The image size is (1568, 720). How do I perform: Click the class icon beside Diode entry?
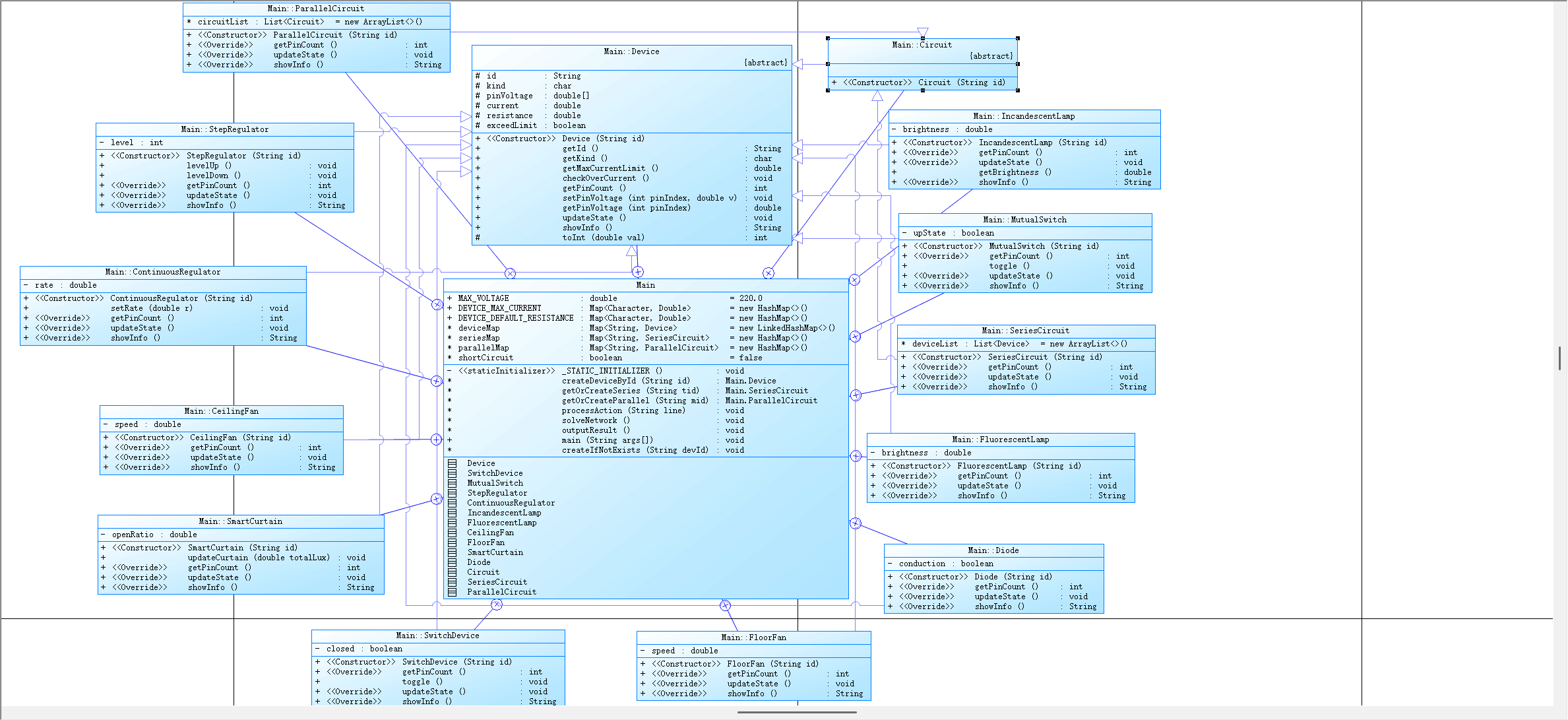click(453, 562)
